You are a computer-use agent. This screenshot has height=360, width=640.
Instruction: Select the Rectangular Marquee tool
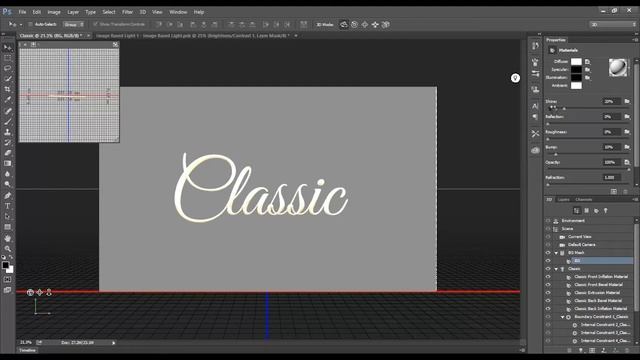pyautogui.click(x=7, y=58)
